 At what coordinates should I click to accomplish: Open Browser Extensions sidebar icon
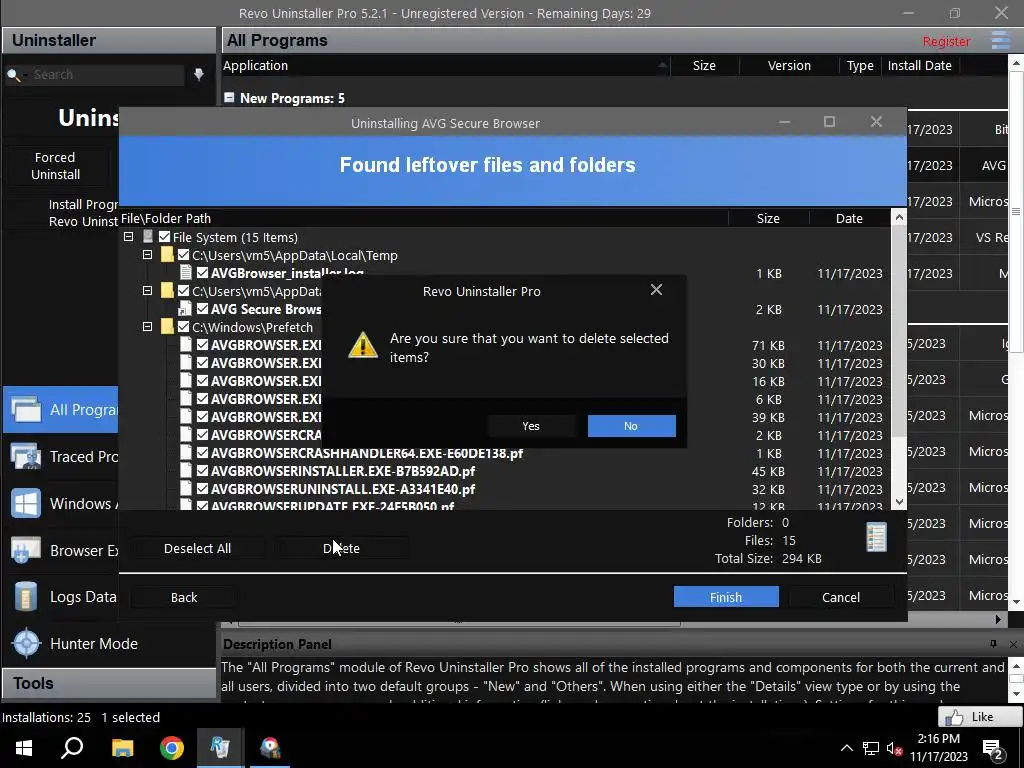(x=25, y=551)
